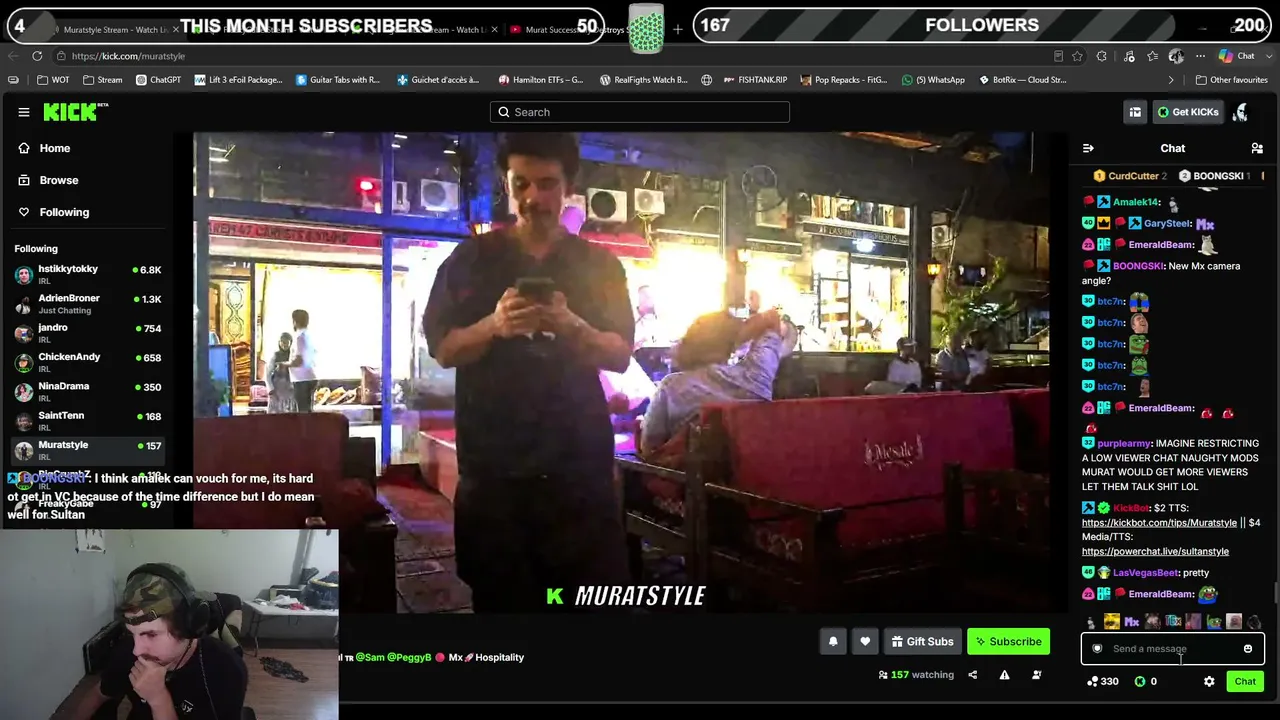The image size is (1280, 720).
Task: Open Lift 3 eFoil Package bookmark
Action: point(238,80)
